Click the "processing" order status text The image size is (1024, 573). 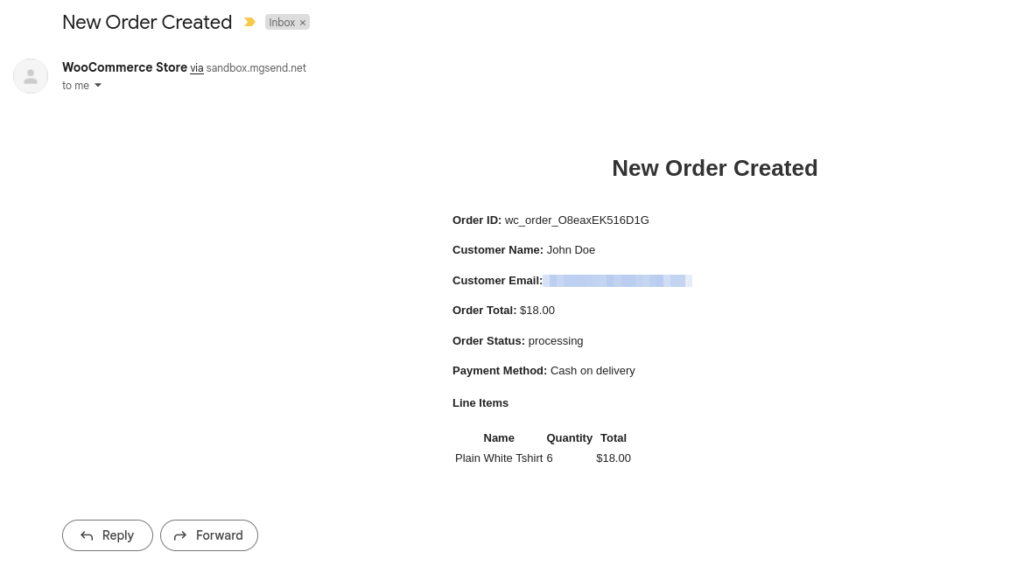coord(555,341)
